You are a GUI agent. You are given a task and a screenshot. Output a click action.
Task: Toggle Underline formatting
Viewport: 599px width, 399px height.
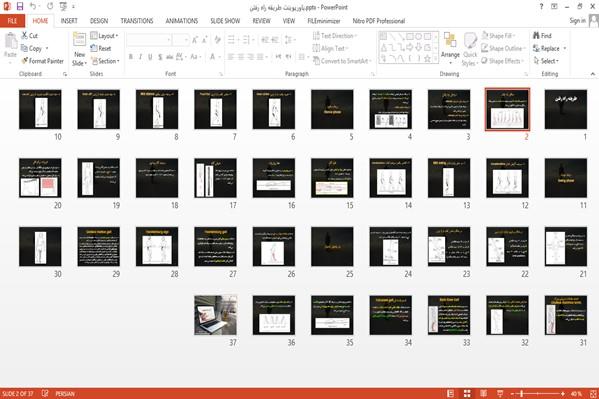150,57
